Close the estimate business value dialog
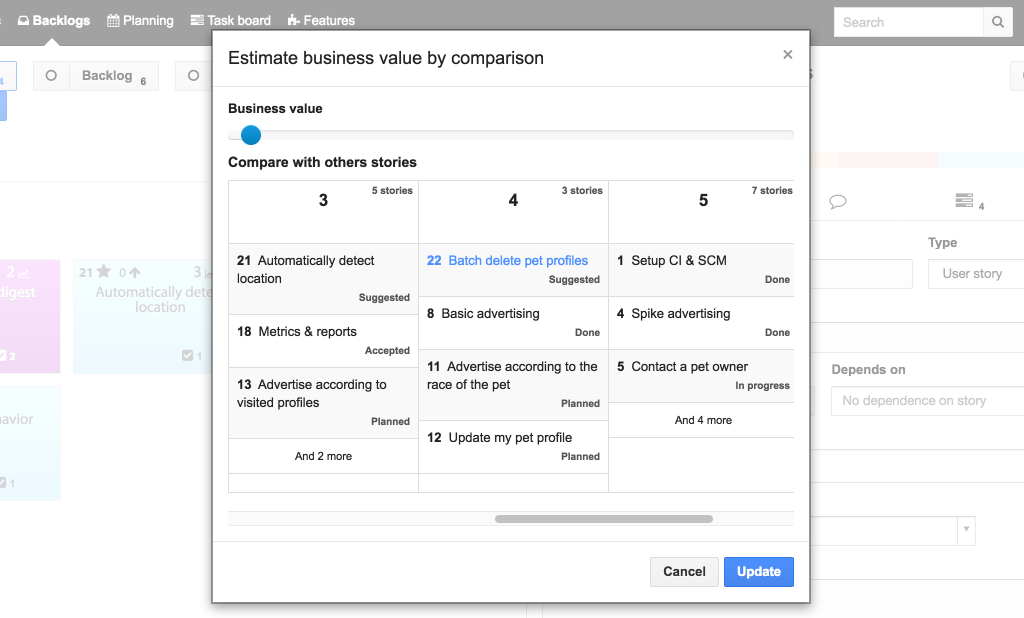The height and width of the screenshot is (618, 1024). click(x=787, y=55)
